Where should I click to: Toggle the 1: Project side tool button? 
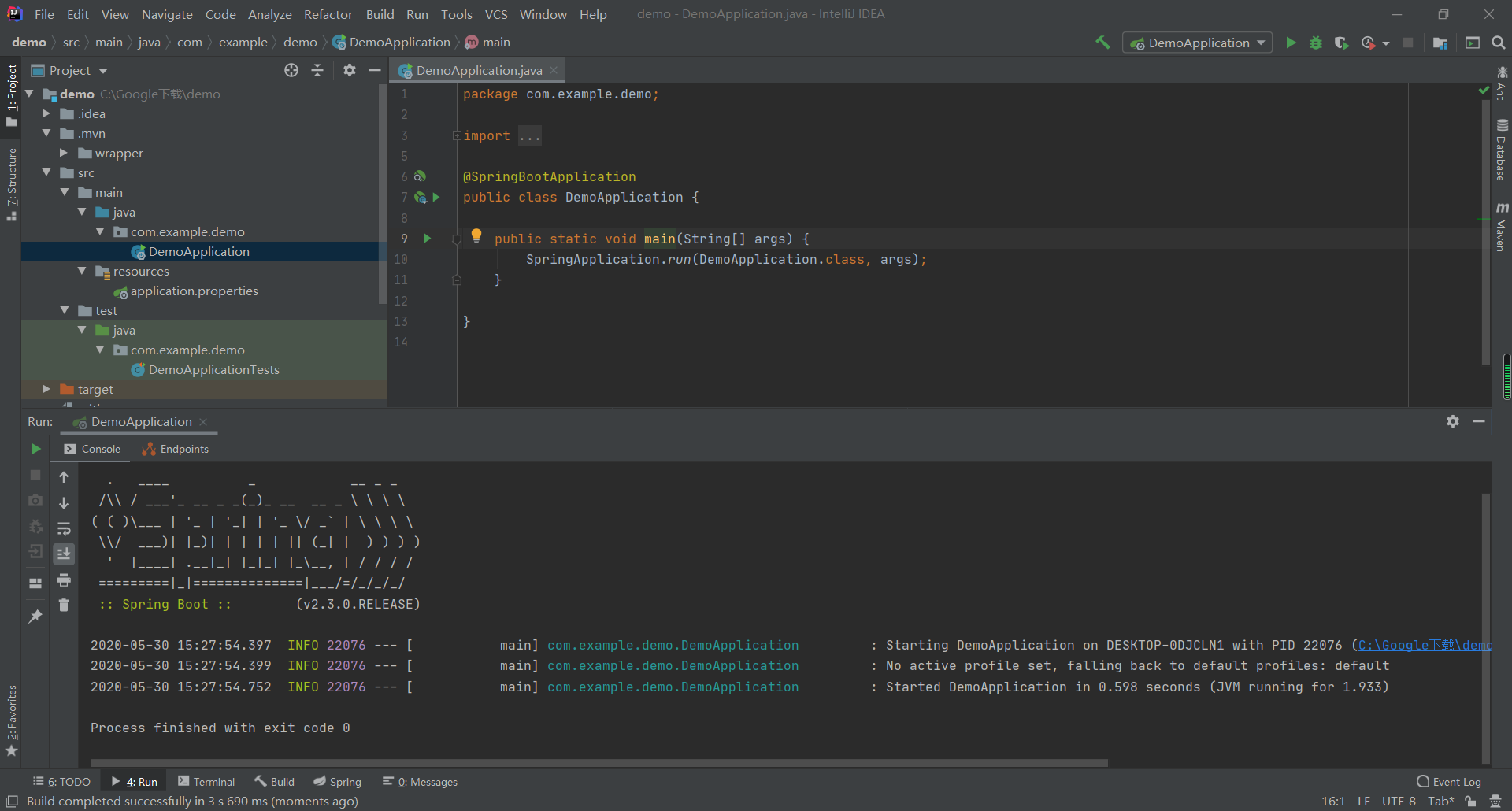11,94
